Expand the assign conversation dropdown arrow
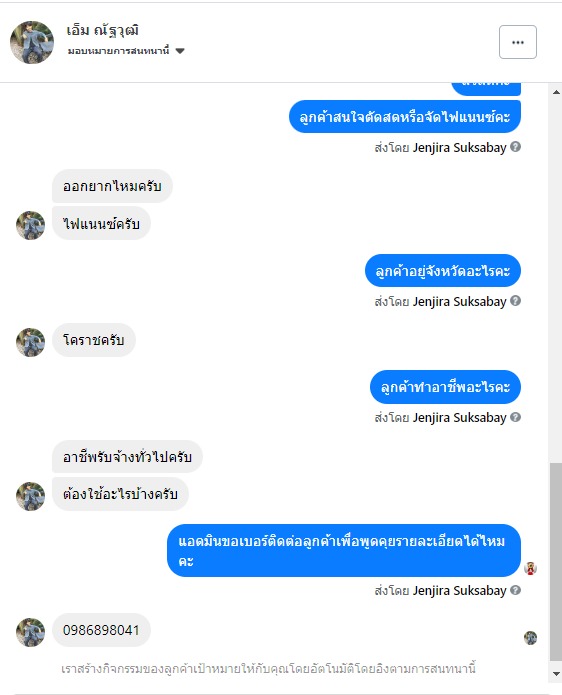This screenshot has width=562, height=695. (x=180, y=51)
